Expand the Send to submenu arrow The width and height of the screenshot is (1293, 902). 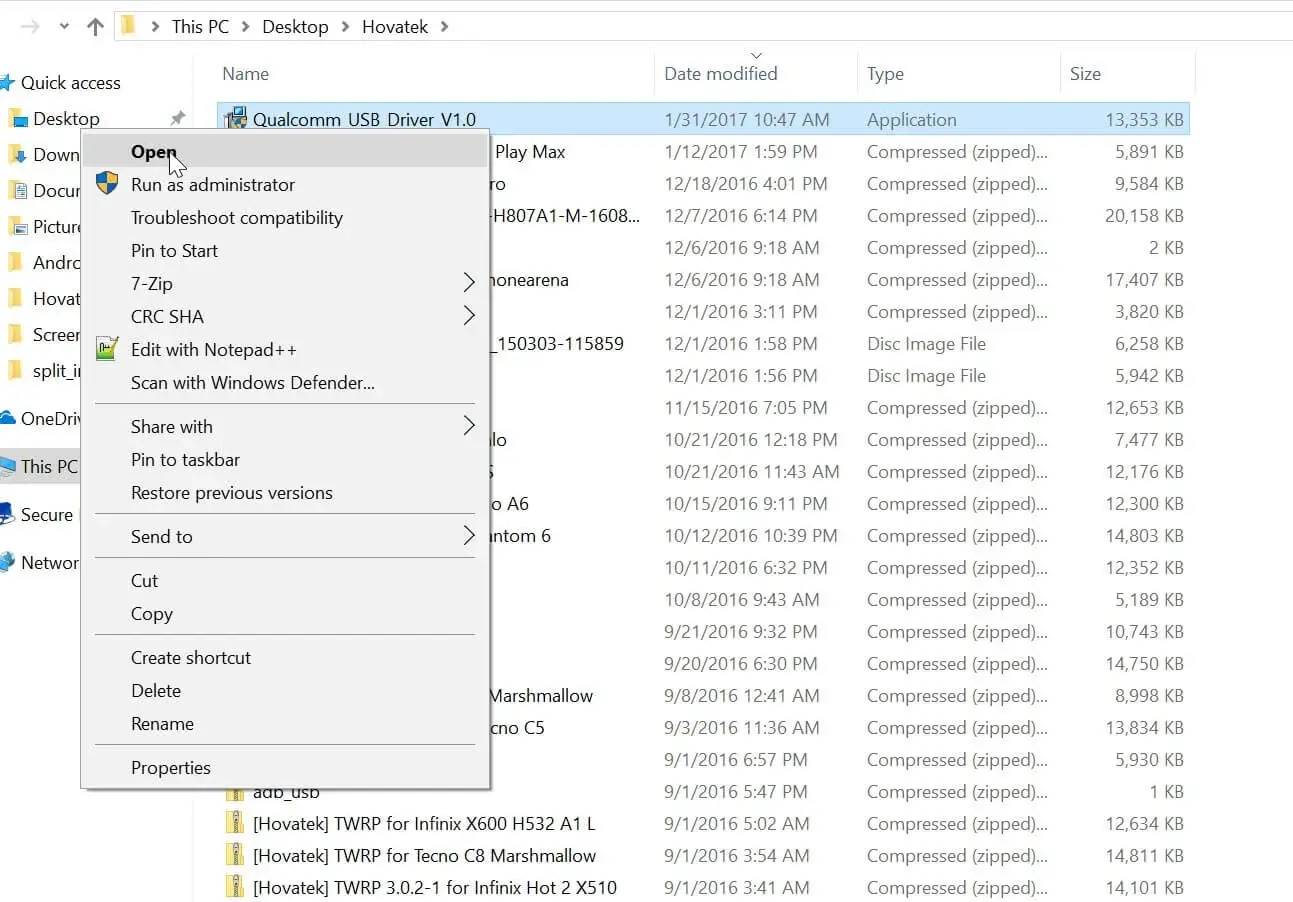(x=469, y=537)
